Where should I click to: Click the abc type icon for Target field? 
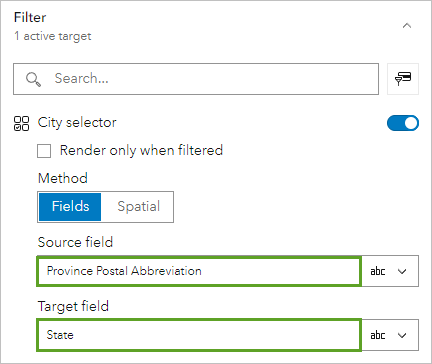378,335
